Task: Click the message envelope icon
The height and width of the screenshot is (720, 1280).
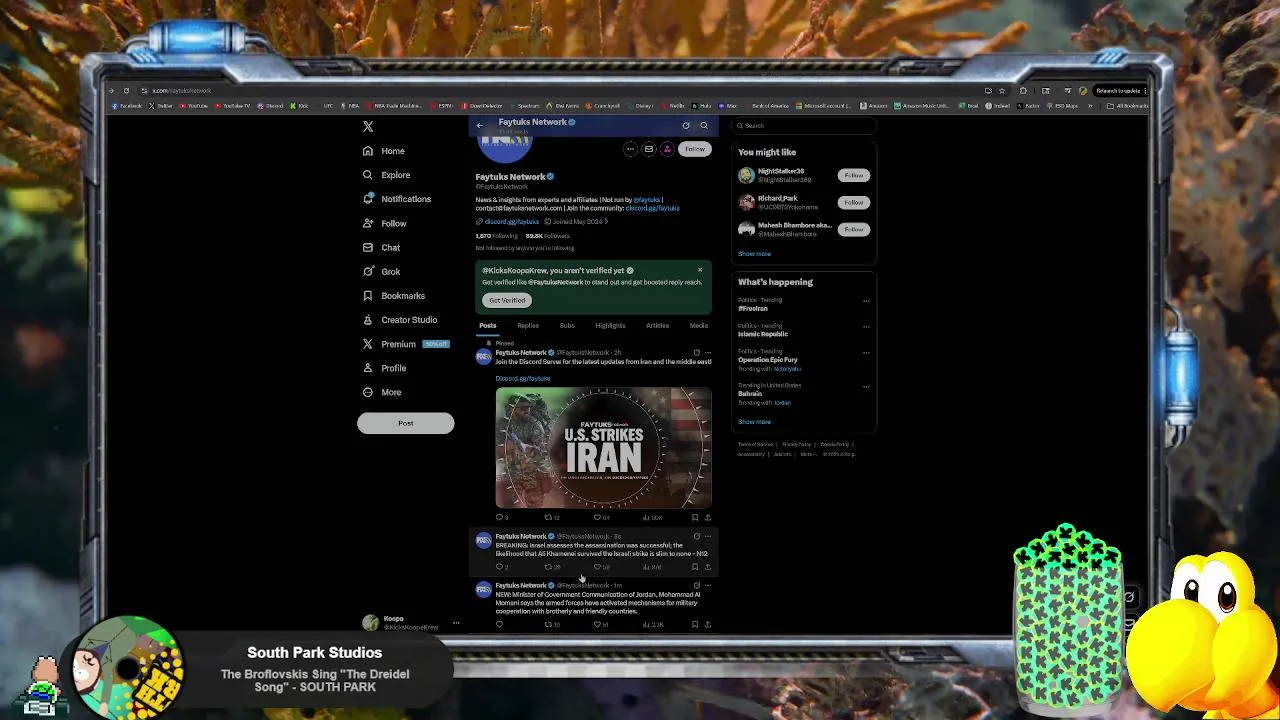Action: [648, 149]
